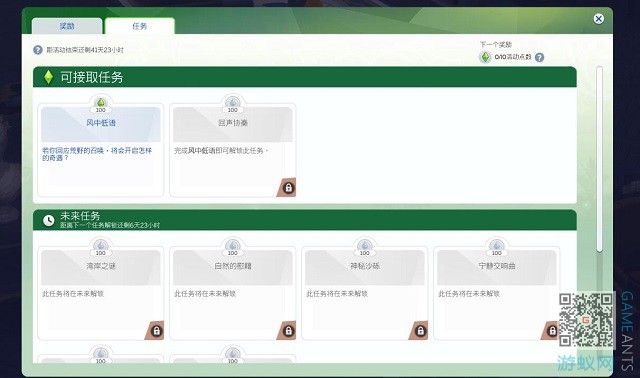
Task: Click the lock icon on 海岸之谜 card
Action: tap(156, 331)
